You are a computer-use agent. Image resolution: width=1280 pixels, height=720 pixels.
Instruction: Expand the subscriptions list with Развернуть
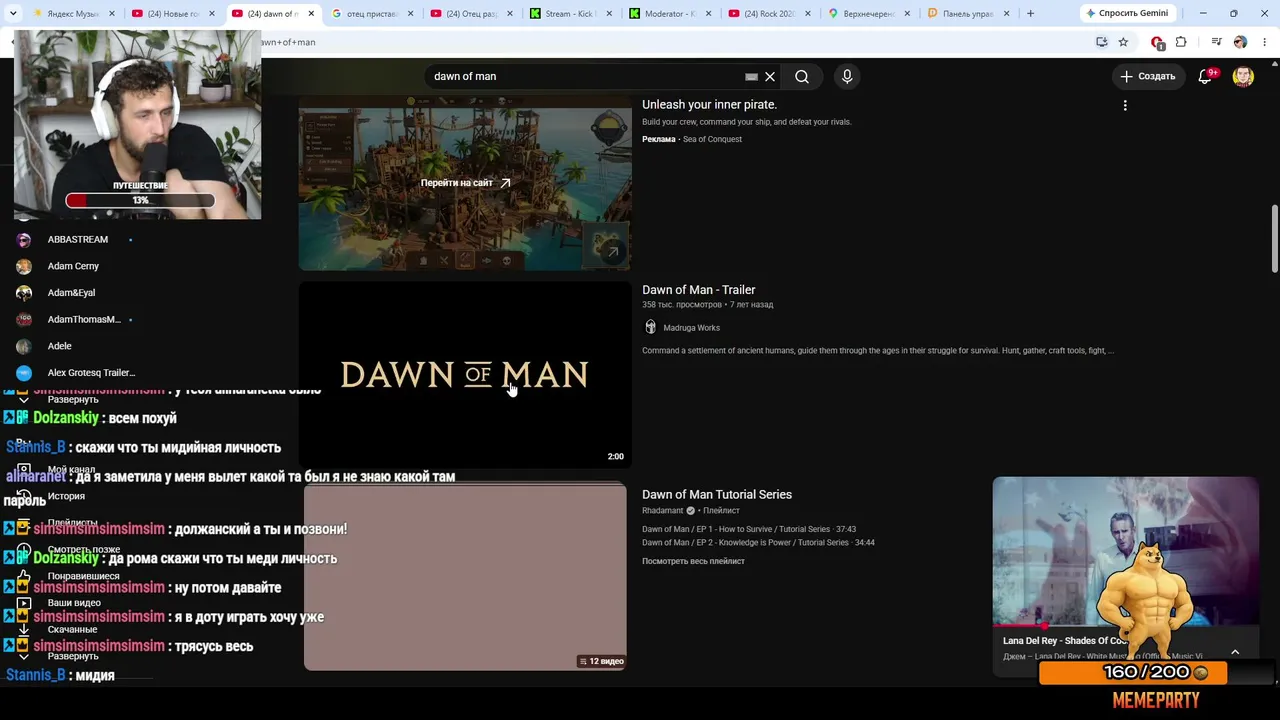click(73, 400)
